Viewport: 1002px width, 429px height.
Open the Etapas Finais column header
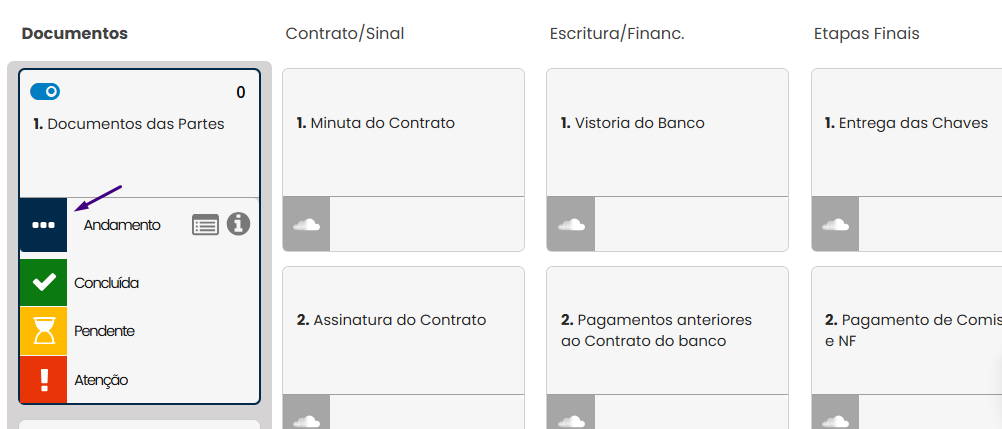point(867,34)
